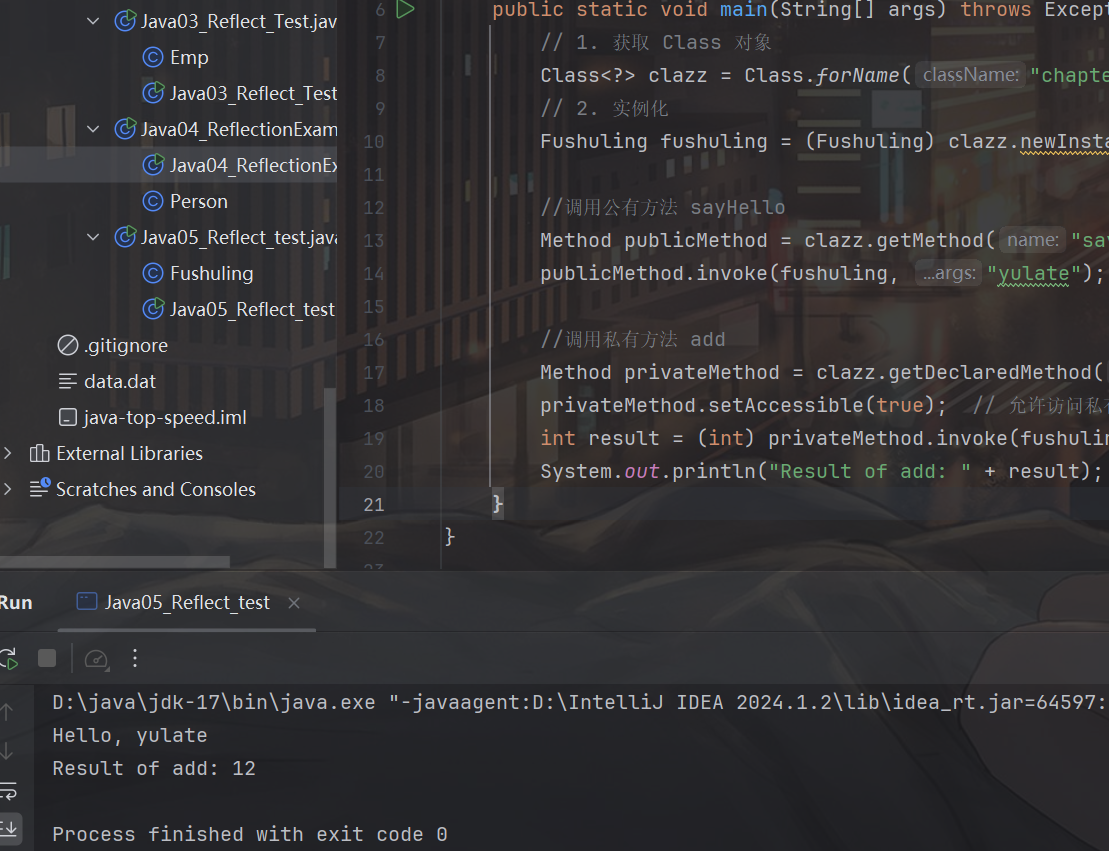Collapse the Java05_Reflect_test.java node

[x=94, y=237]
